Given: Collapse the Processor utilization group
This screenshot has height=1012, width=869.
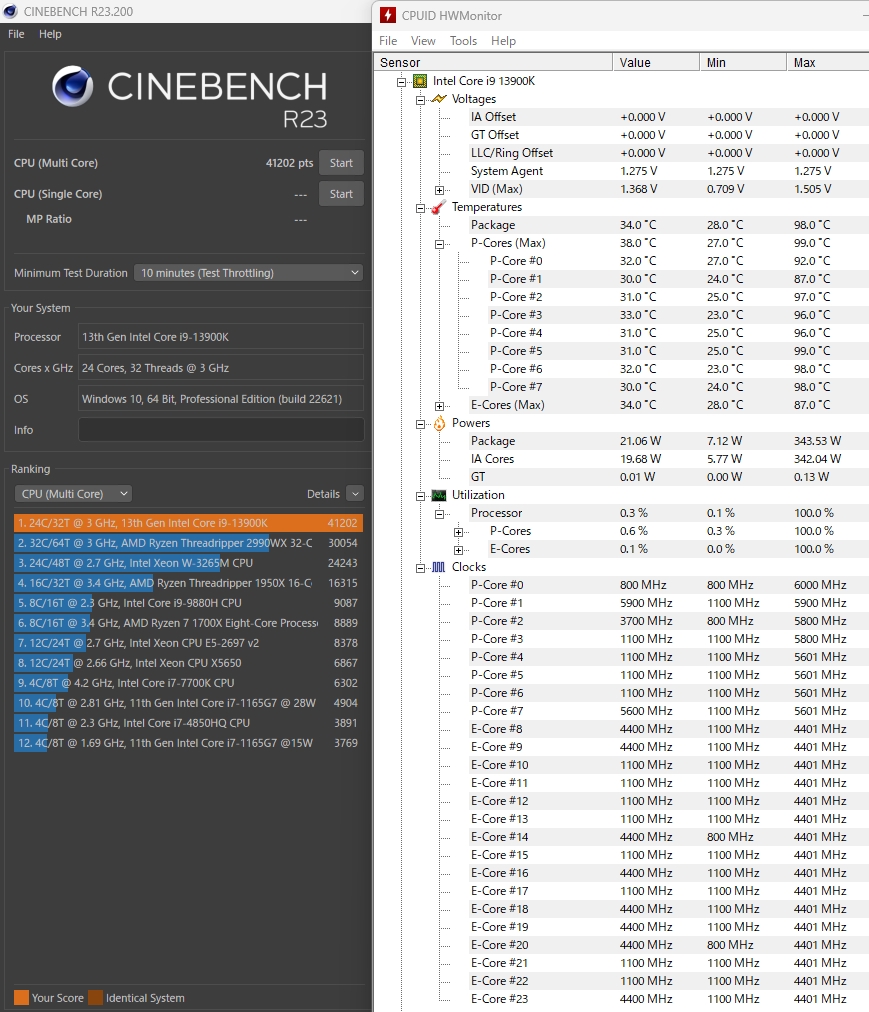Looking at the screenshot, I should (439, 514).
